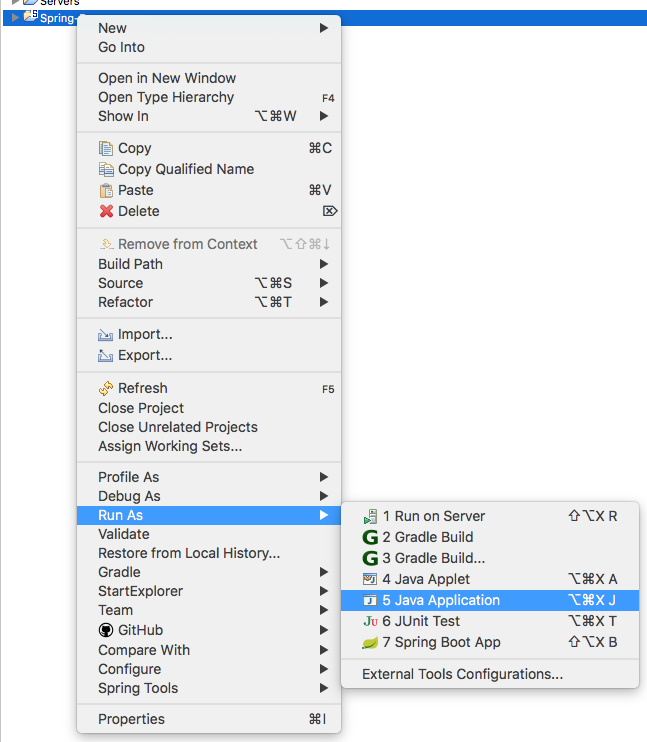Screen dimensions: 647x742
Task: Click the Spring Boot App leaf icon
Action: (370, 643)
